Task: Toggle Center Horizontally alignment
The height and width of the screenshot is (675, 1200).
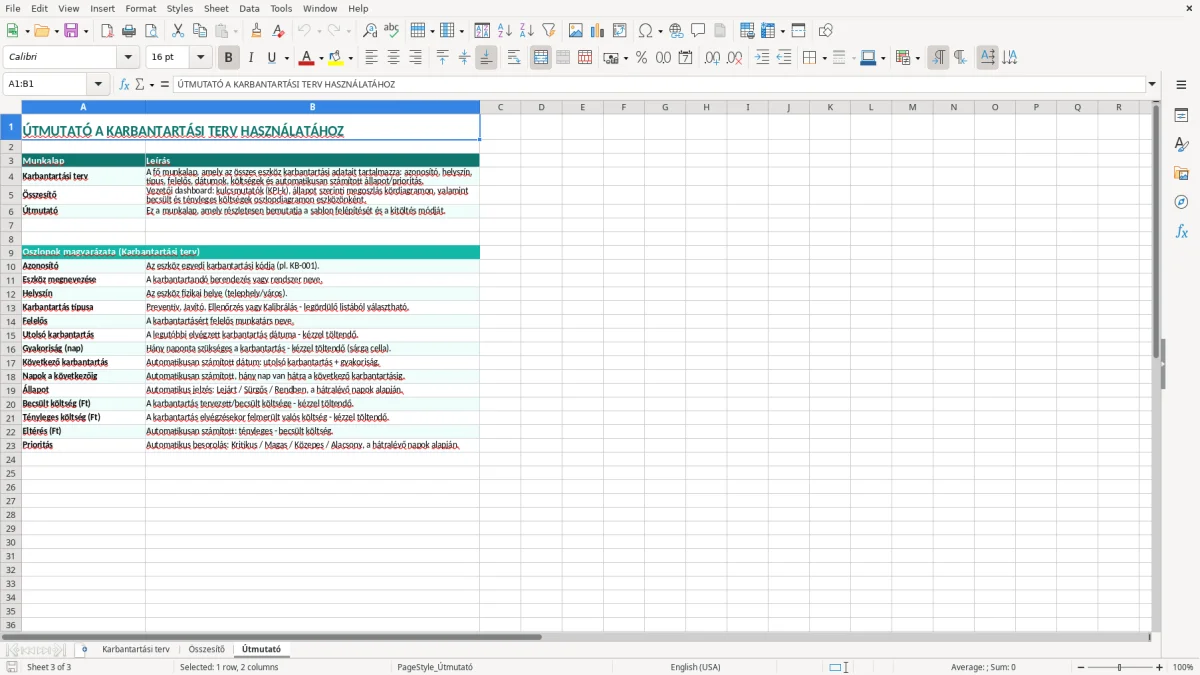Action: [x=393, y=58]
